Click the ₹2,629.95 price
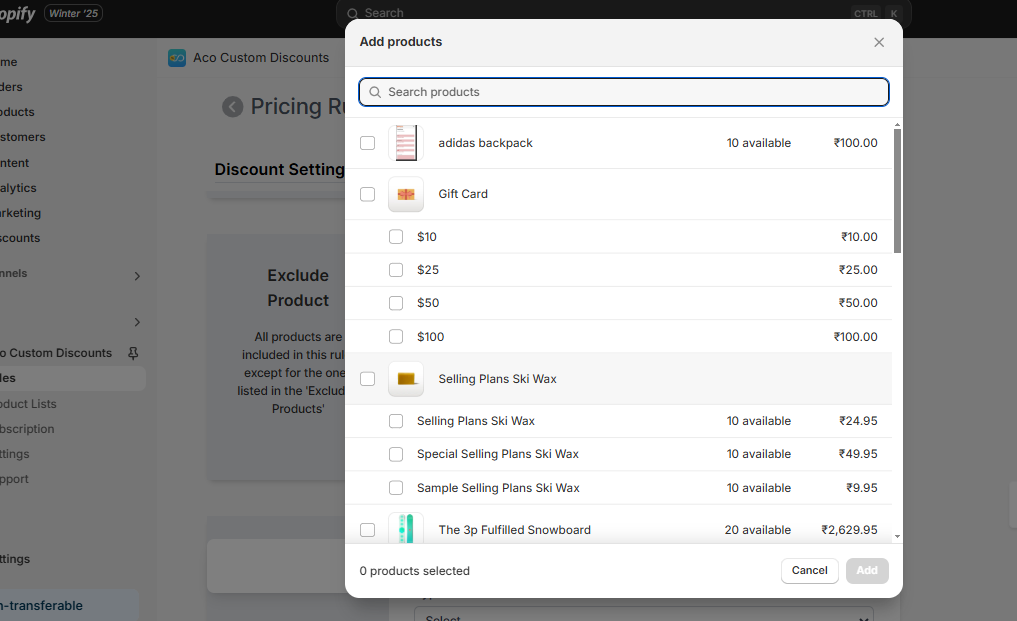This screenshot has width=1017, height=621. [x=850, y=530]
